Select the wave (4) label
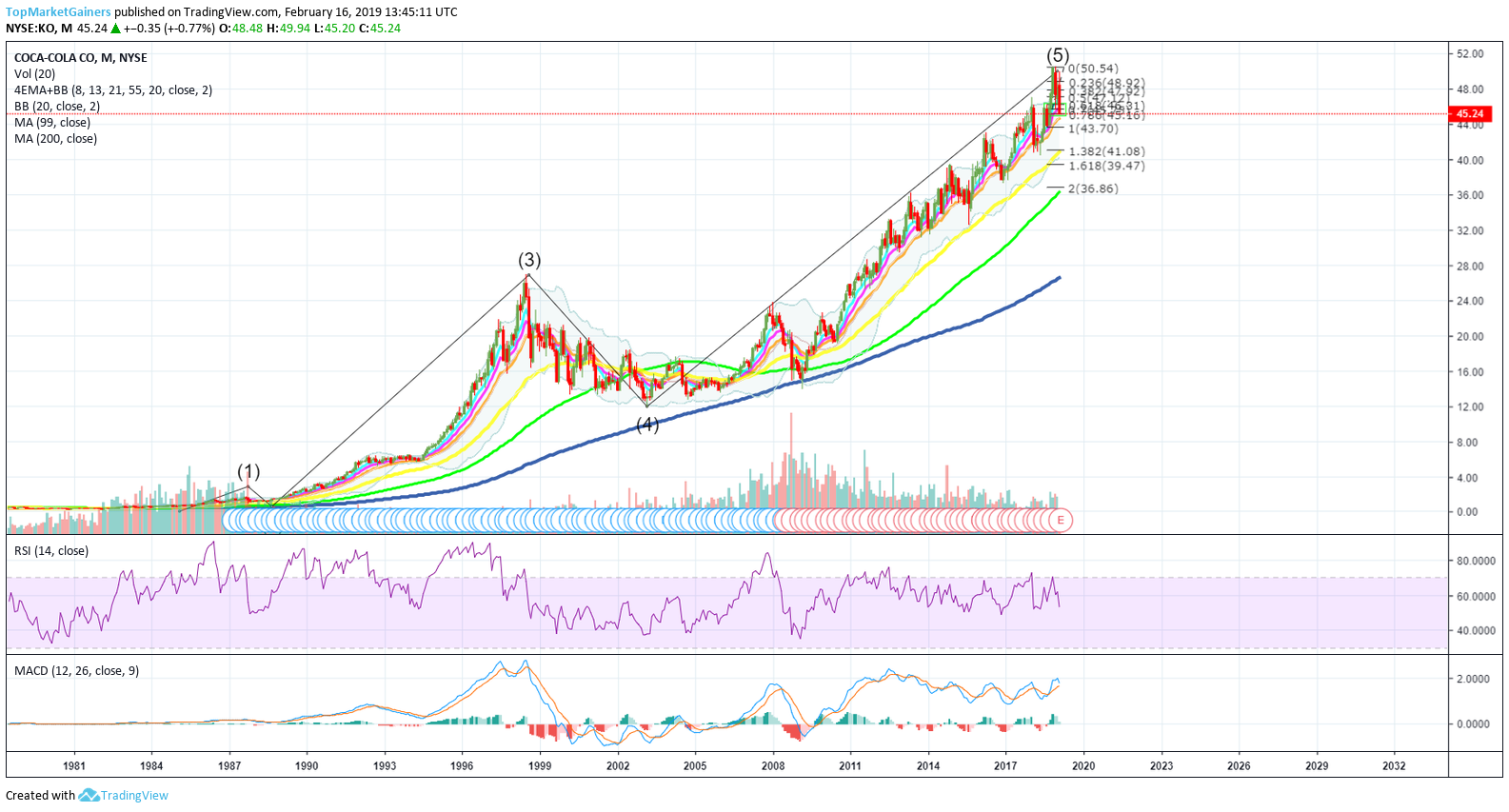 [x=647, y=425]
